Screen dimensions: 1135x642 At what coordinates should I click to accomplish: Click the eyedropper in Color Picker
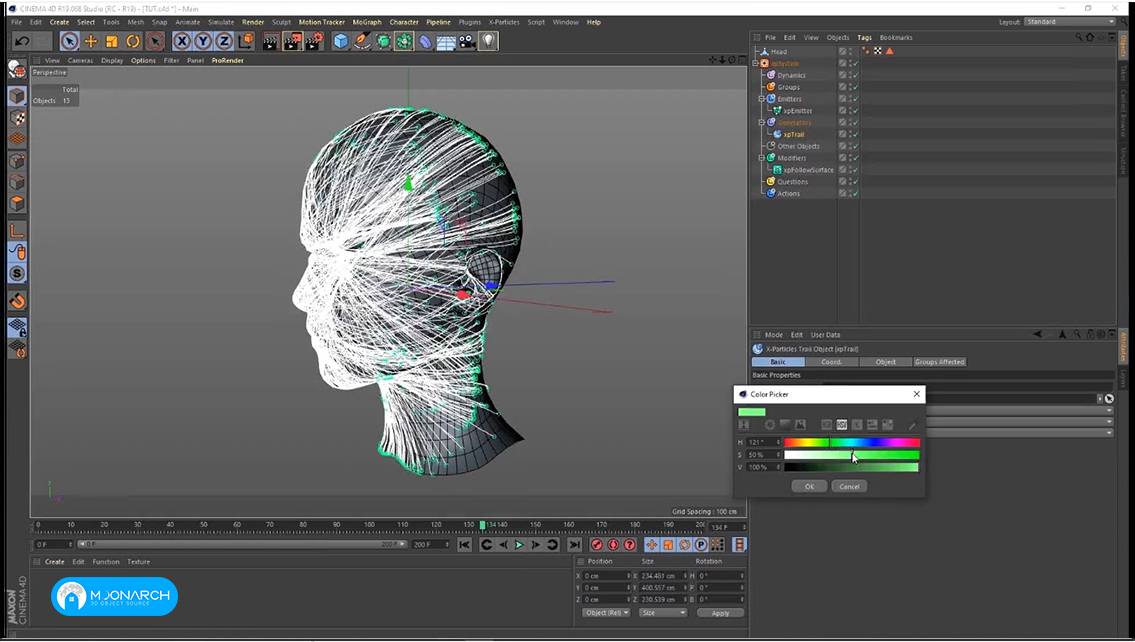[x=912, y=425]
